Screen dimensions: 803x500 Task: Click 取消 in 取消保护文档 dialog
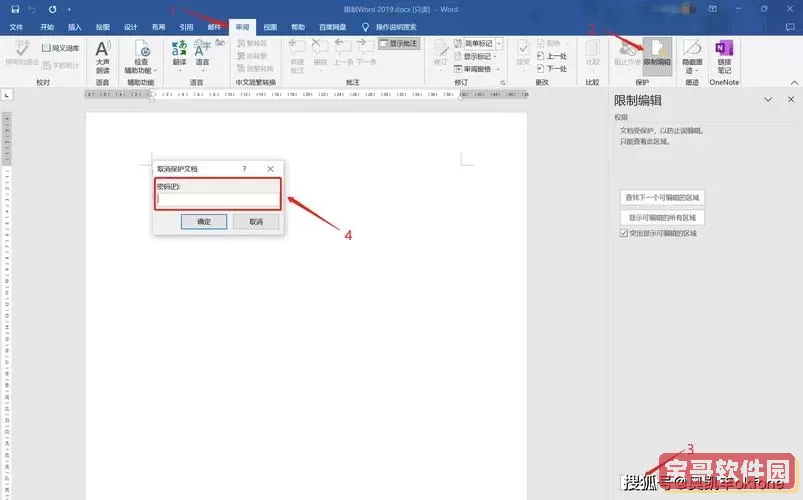pyautogui.click(x=256, y=221)
